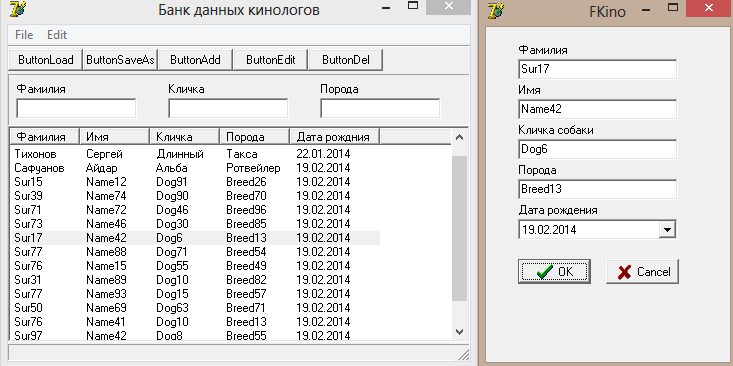This screenshot has width=733, height=366.
Task: Select the Sur97 row
Action: (x=195, y=335)
